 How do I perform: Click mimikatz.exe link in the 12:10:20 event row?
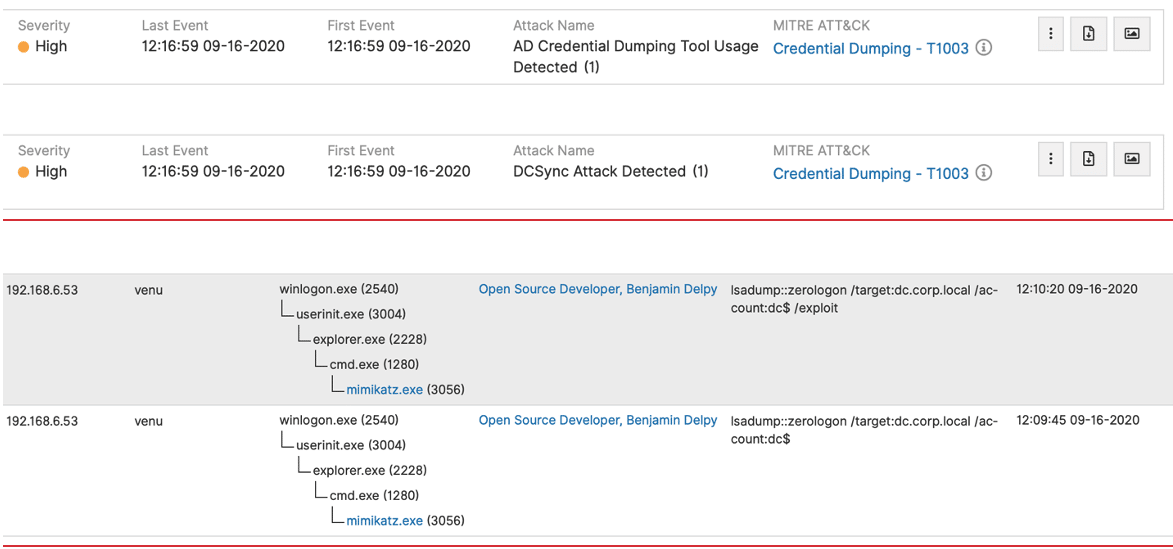point(384,389)
